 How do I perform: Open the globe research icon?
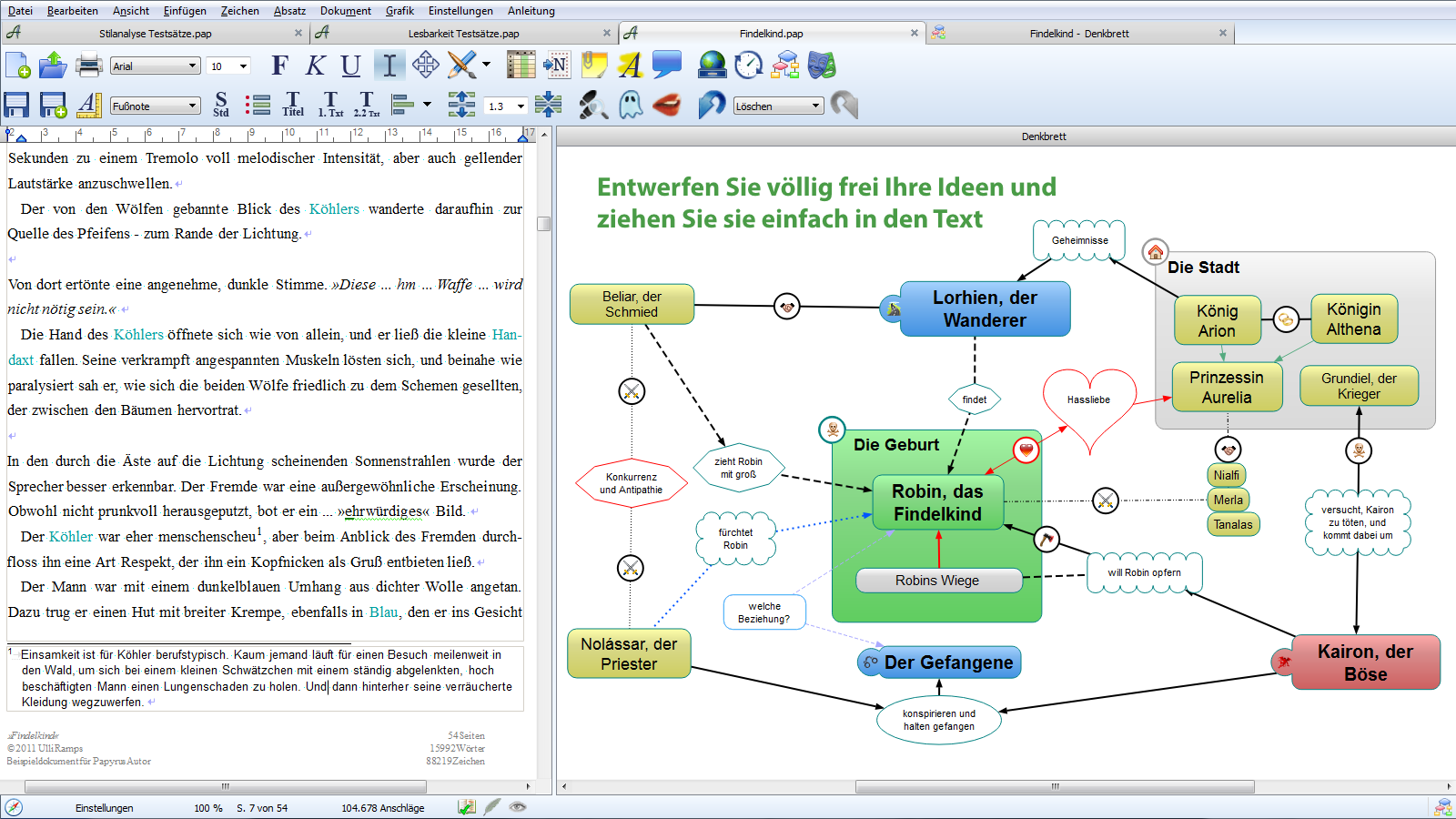713,66
